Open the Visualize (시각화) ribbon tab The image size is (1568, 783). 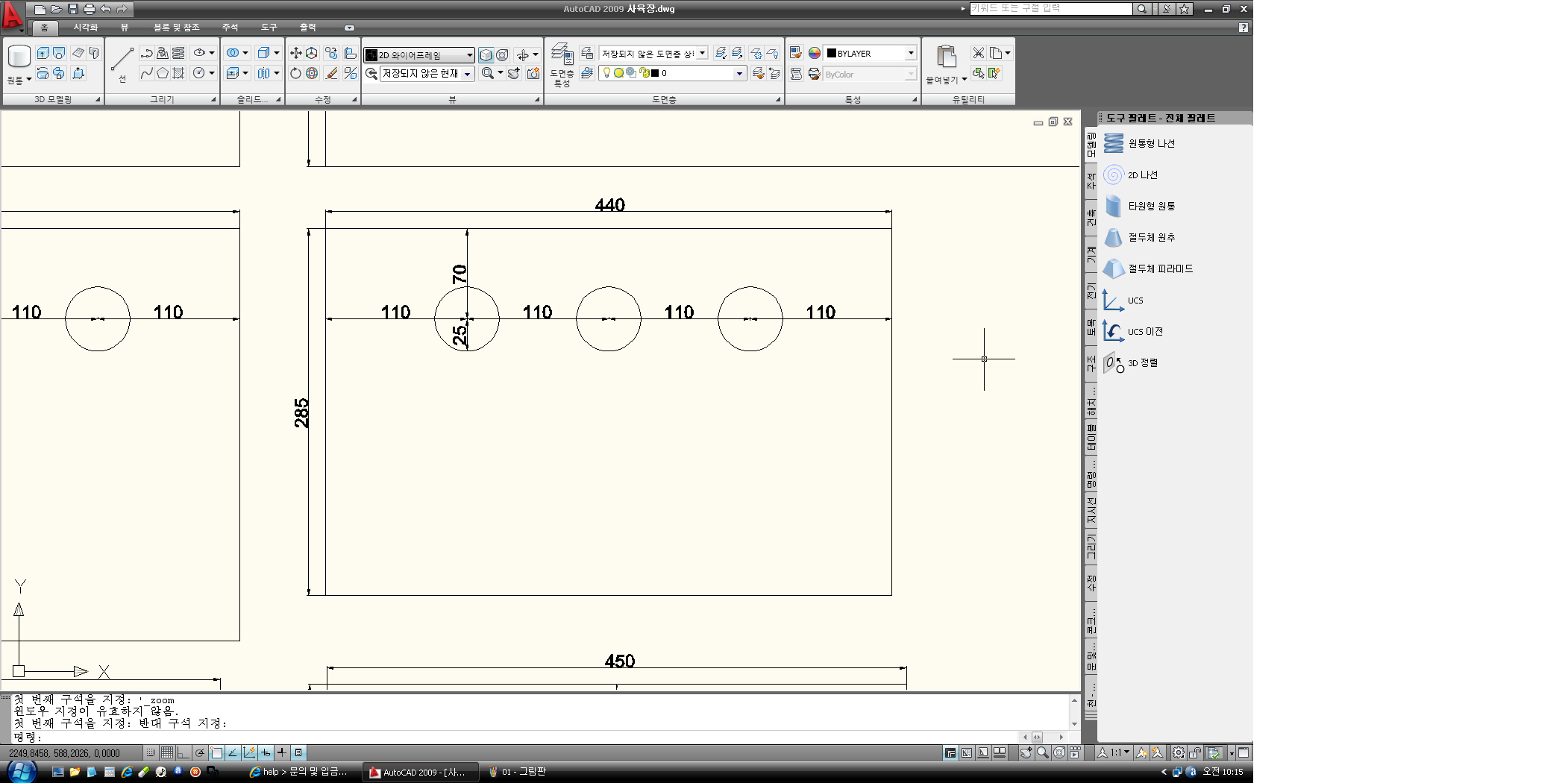coord(86,28)
